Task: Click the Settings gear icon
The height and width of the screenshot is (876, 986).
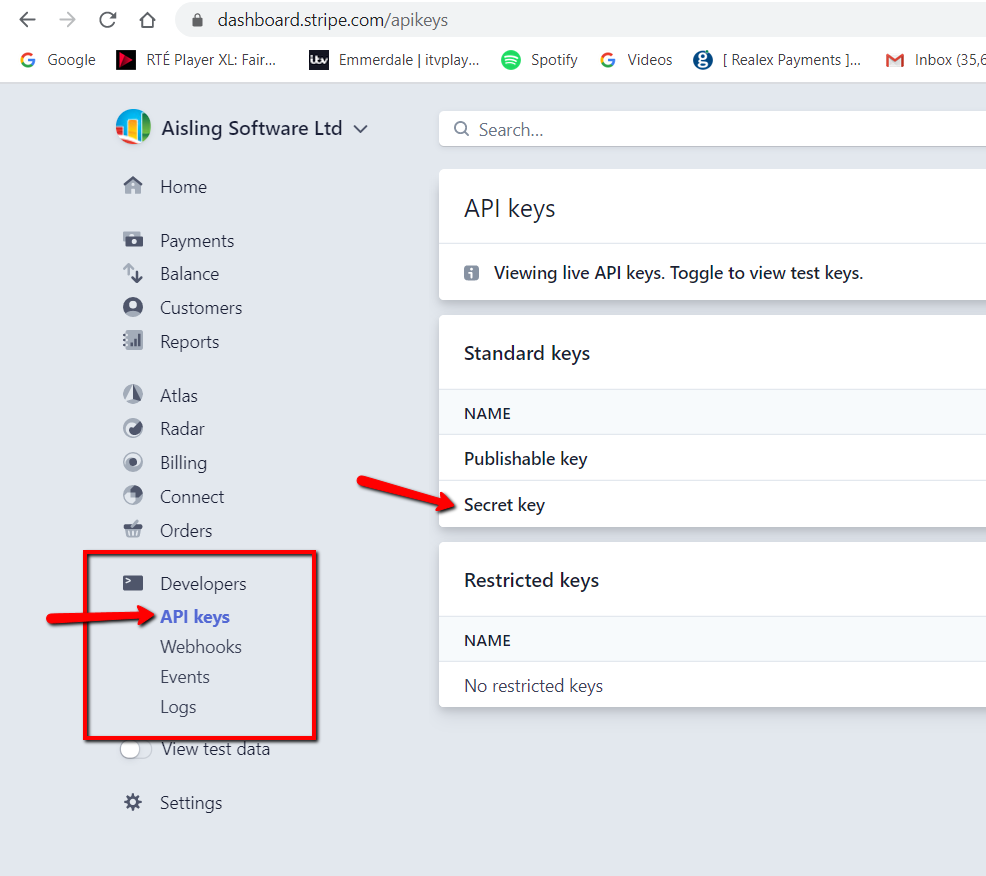Action: point(133,802)
